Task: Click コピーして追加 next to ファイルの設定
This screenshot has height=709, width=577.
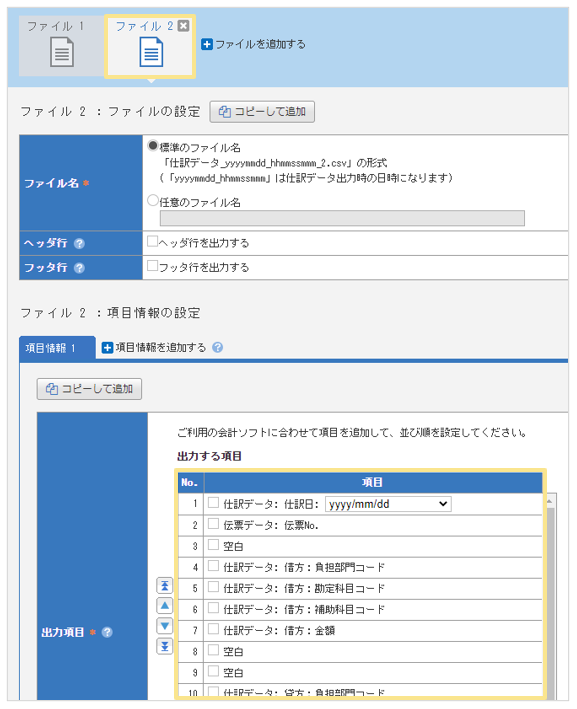Action: 262,112
